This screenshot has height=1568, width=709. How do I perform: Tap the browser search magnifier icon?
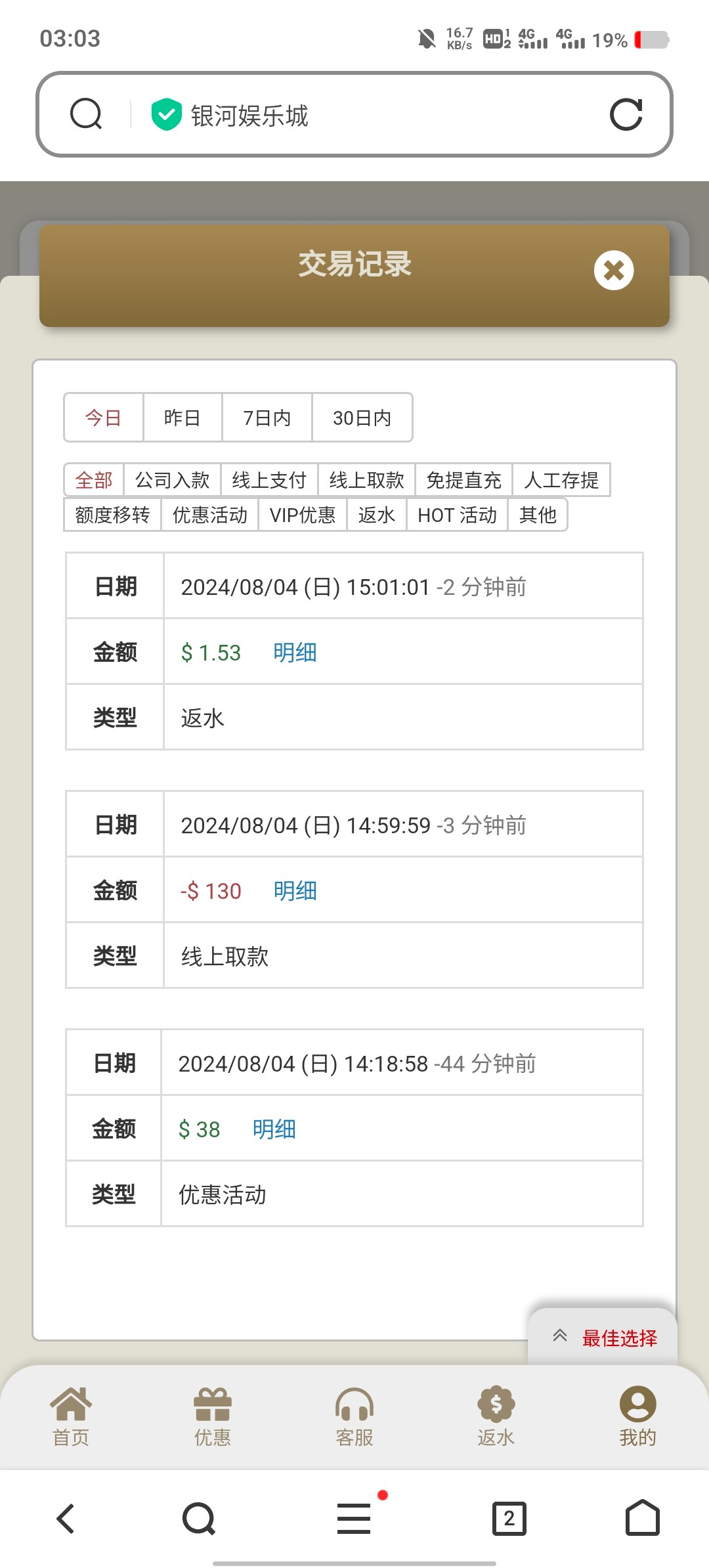tap(86, 114)
